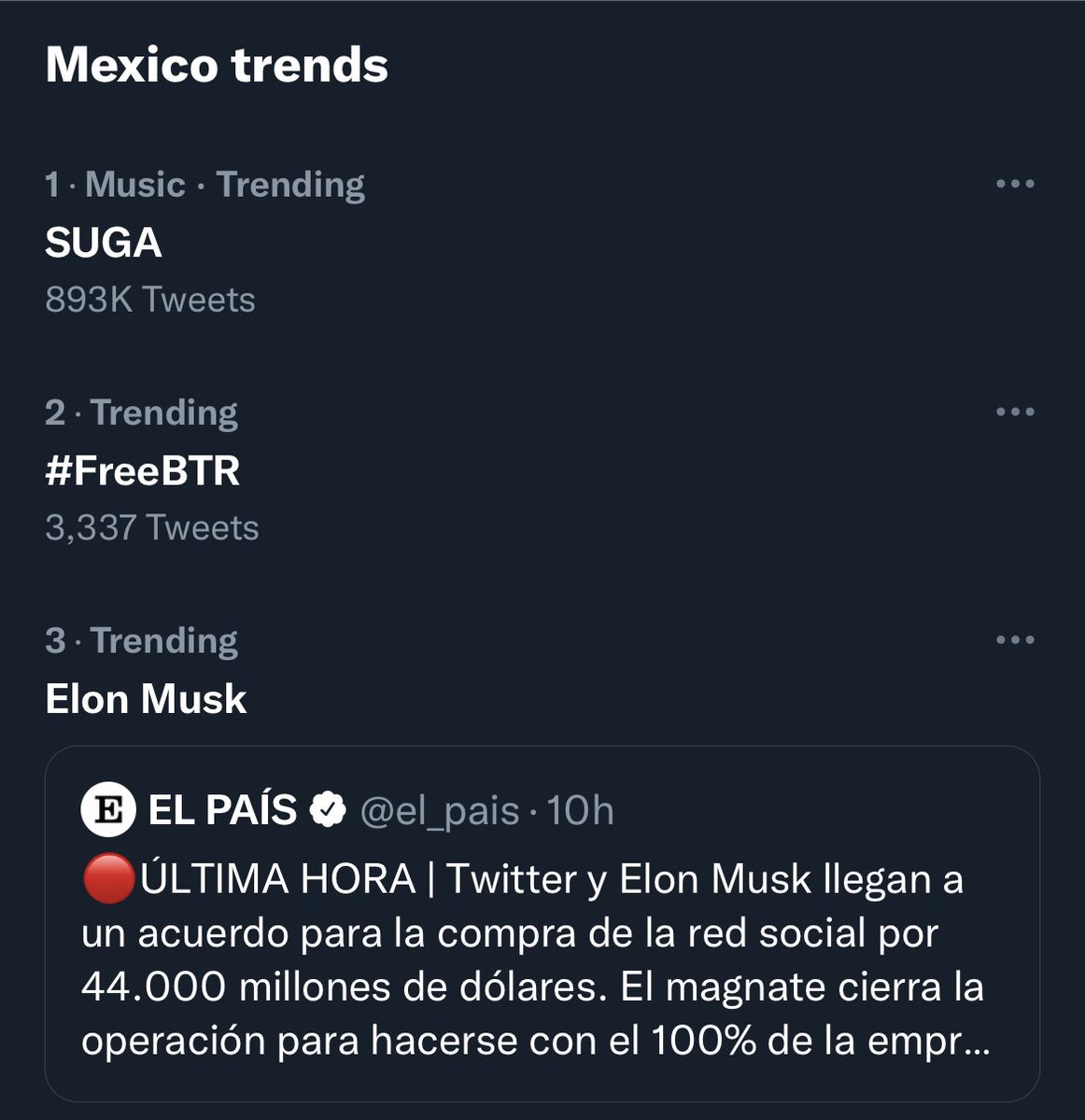Select the '1 · Music · Trending' label

pyautogui.click(x=204, y=185)
